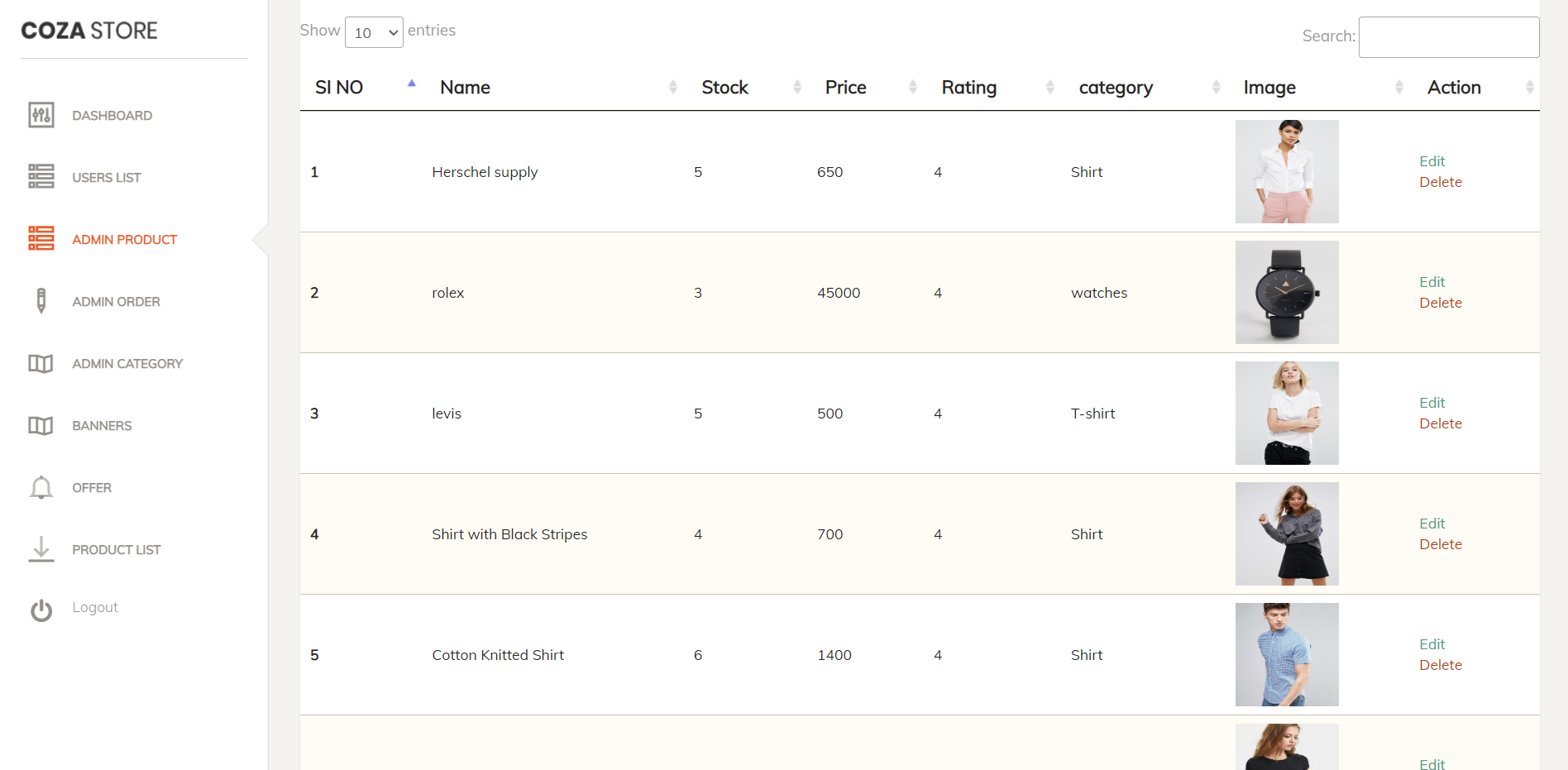Click the Admin Order pen icon
Viewport: 1568px width, 770px height.
tap(41, 301)
